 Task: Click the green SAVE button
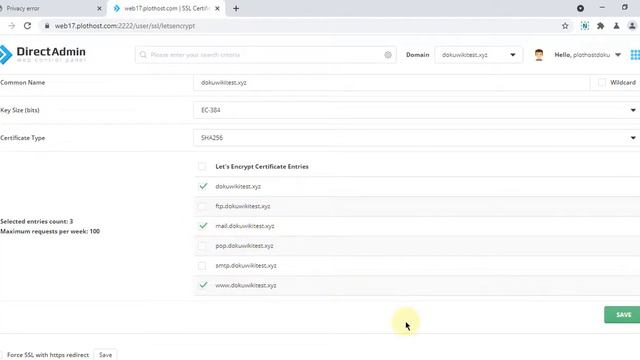pyautogui.click(x=623, y=315)
